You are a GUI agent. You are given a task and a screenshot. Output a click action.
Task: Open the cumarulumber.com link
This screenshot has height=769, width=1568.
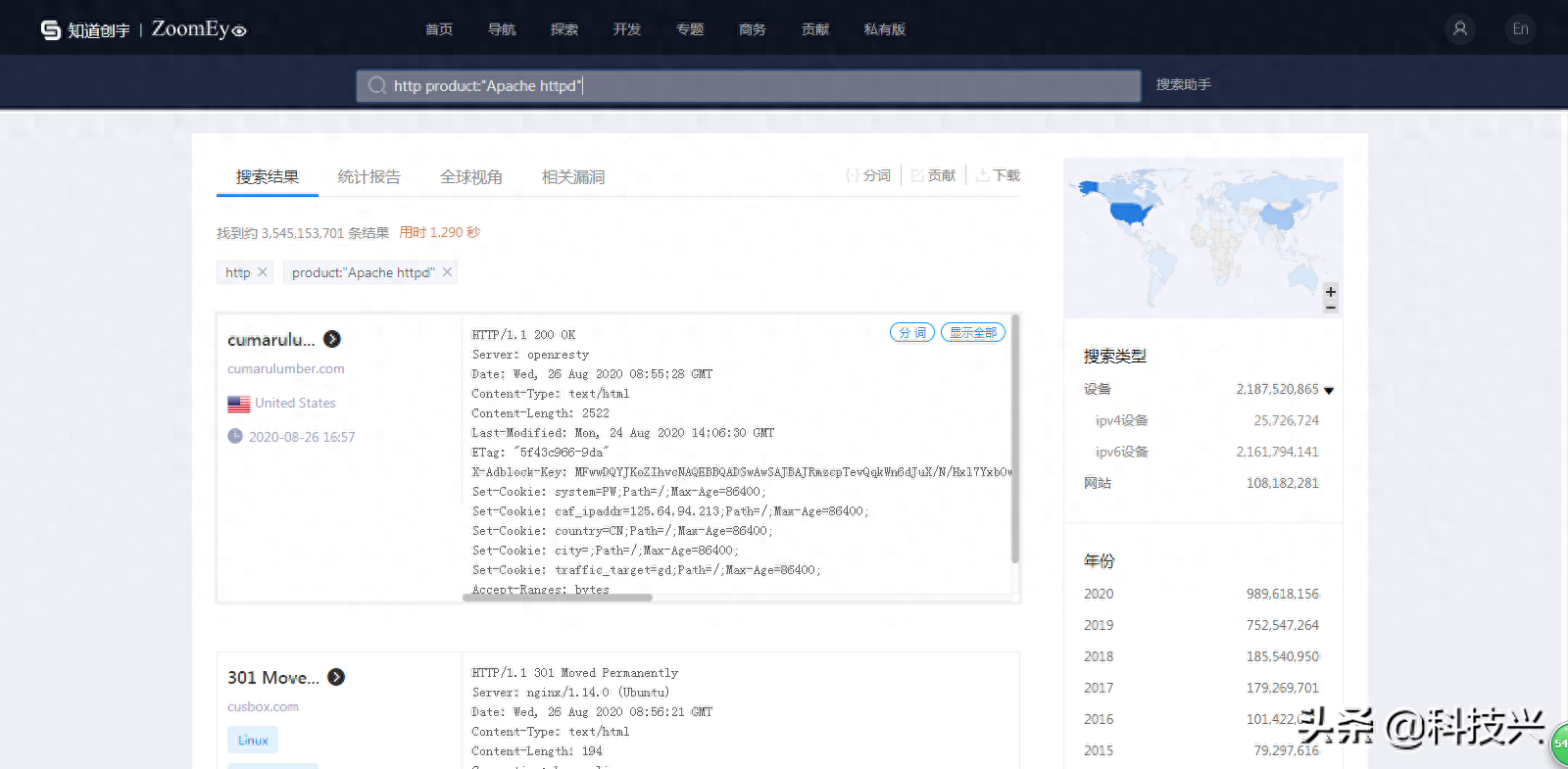coord(286,369)
